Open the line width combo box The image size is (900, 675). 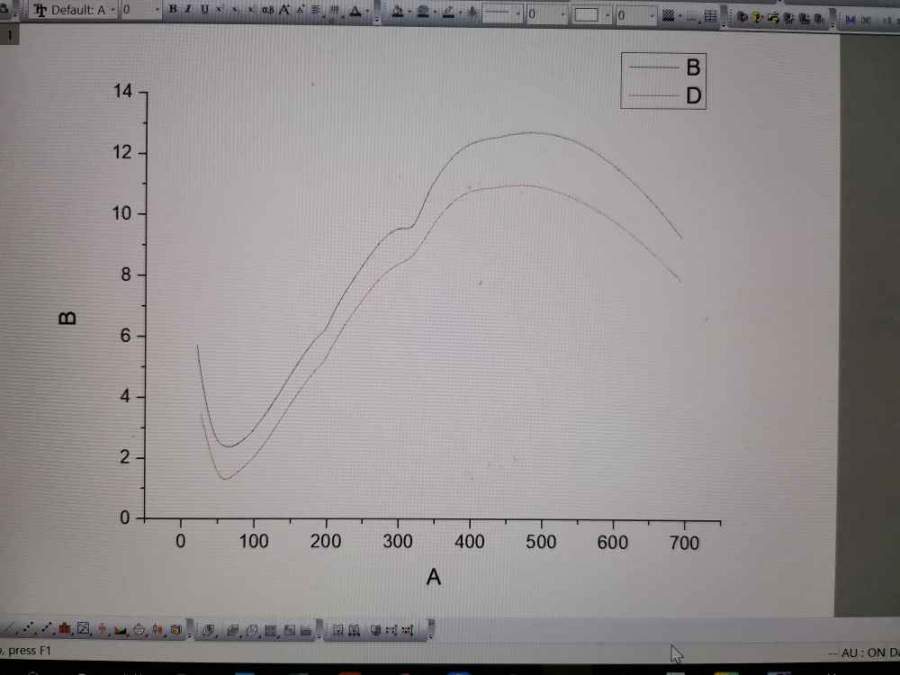click(546, 14)
